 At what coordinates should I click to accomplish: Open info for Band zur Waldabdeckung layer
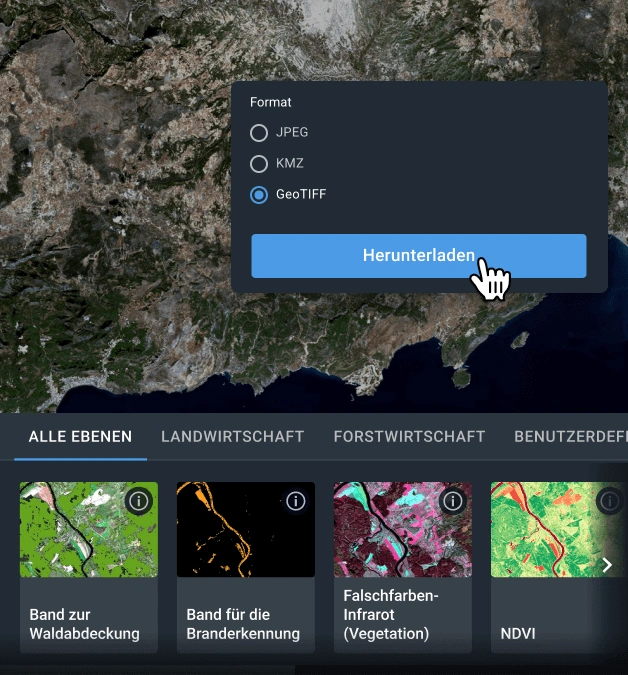pyautogui.click(x=139, y=501)
